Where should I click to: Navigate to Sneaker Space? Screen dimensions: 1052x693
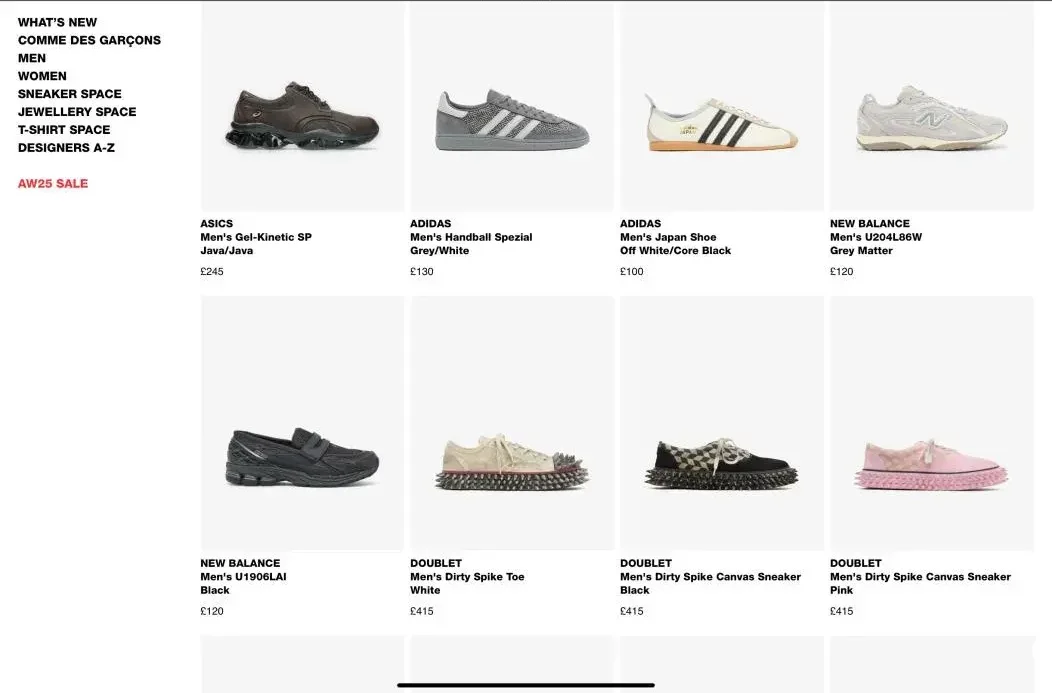pyautogui.click(x=69, y=94)
